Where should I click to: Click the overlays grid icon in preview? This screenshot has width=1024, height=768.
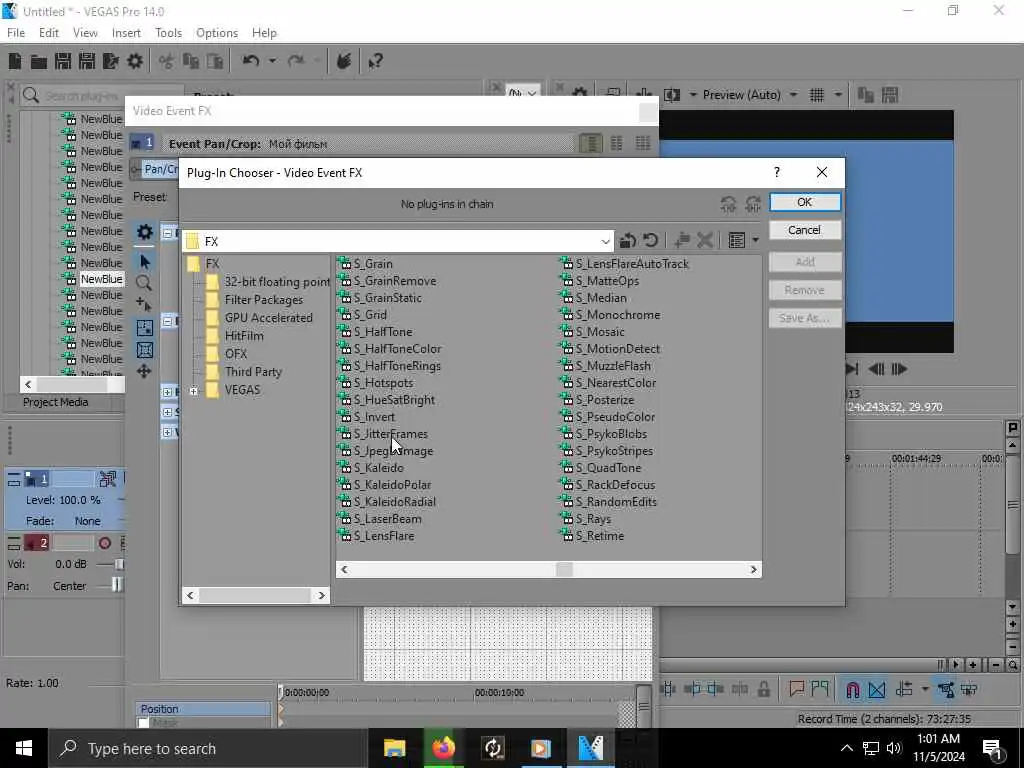[x=816, y=95]
